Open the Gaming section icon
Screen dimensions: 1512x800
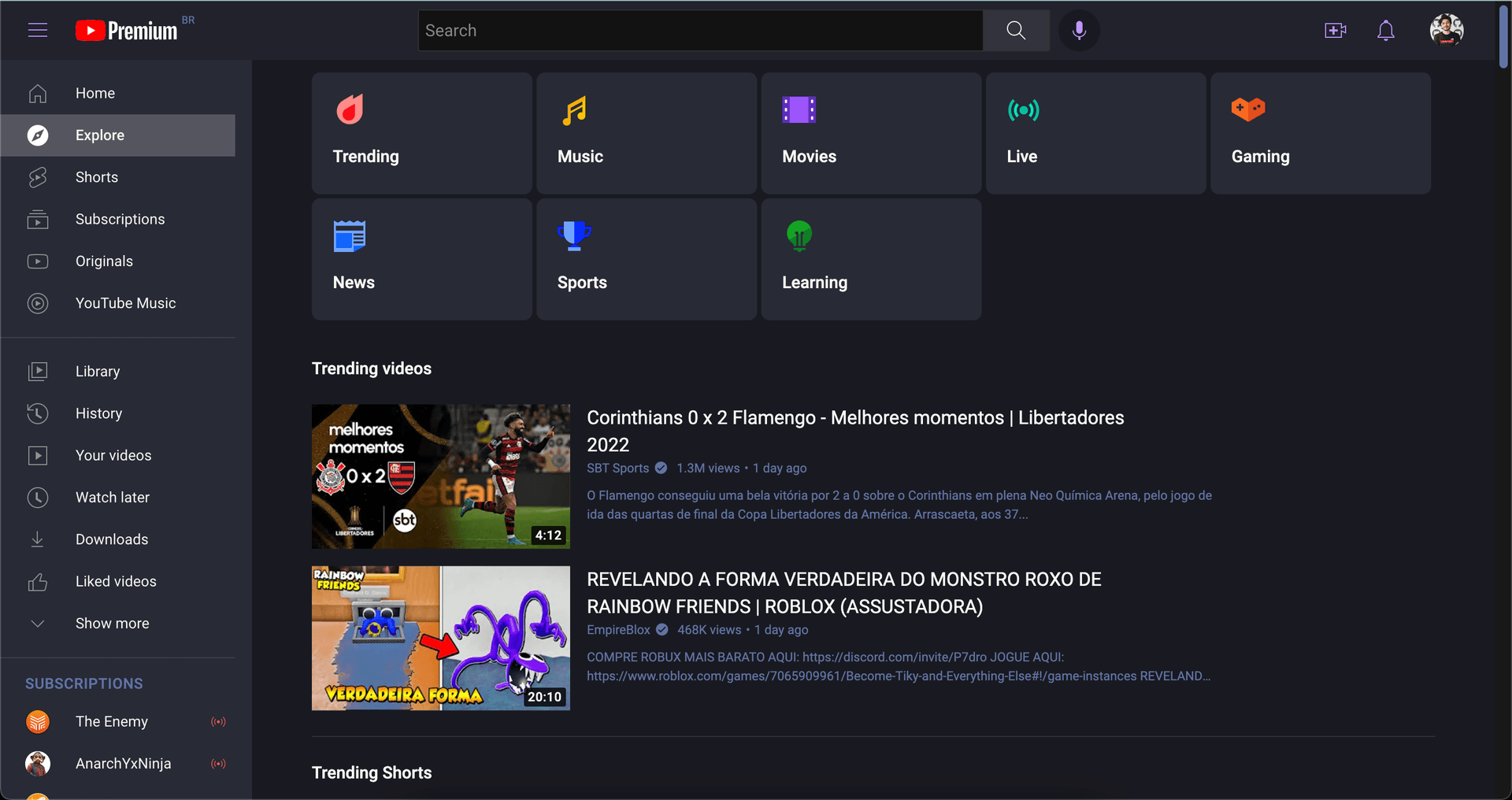[x=1248, y=110]
